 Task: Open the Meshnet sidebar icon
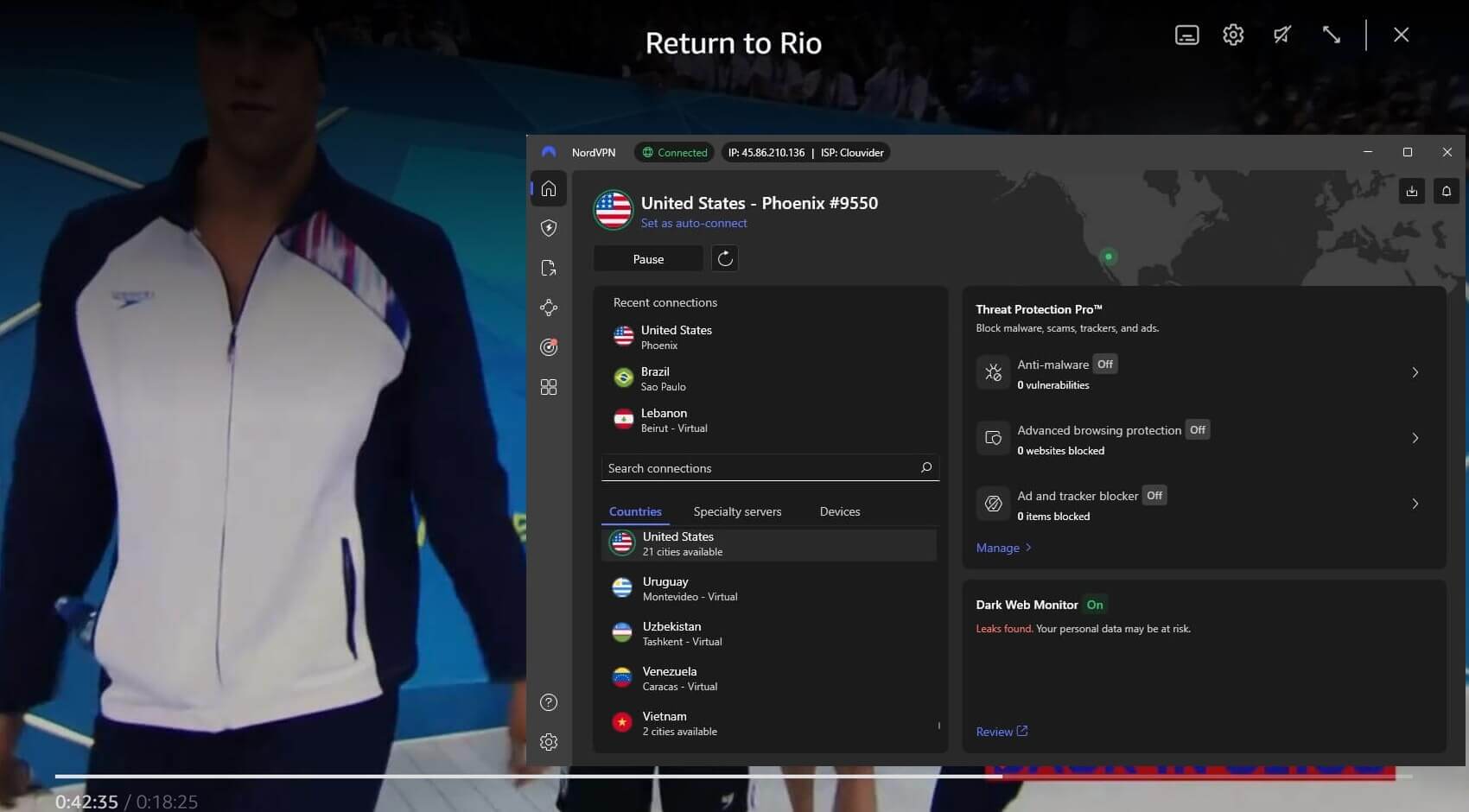[549, 308]
